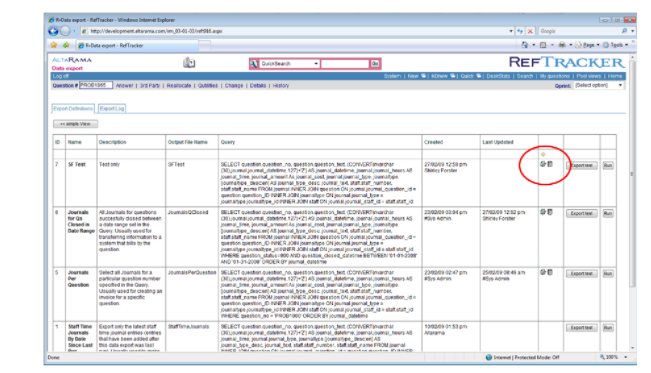Screen dimensions: 651x373
Task: Click the delete icon in SF Test row
Action: tap(550, 164)
